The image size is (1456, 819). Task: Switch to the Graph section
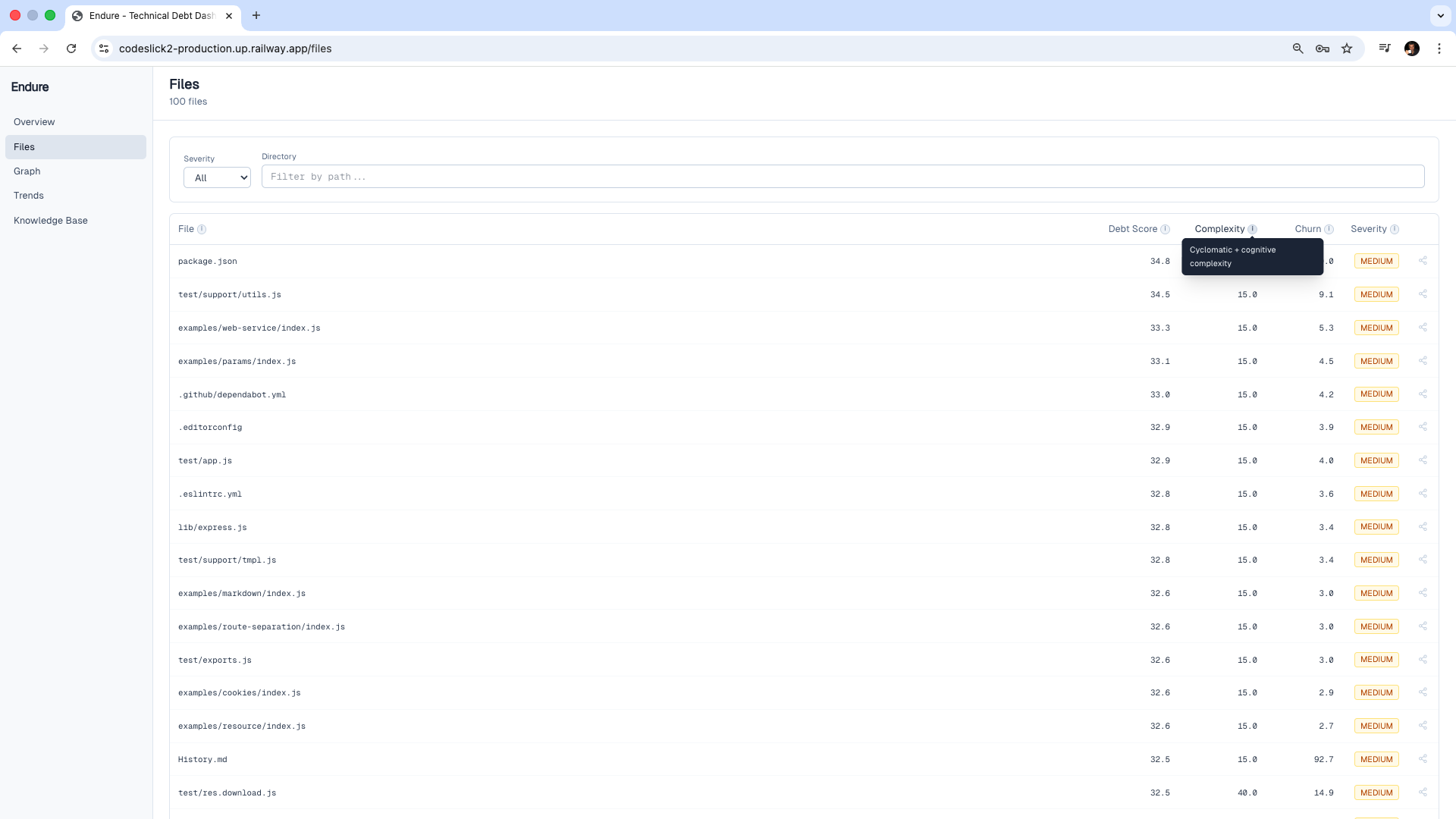click(27, 171)
